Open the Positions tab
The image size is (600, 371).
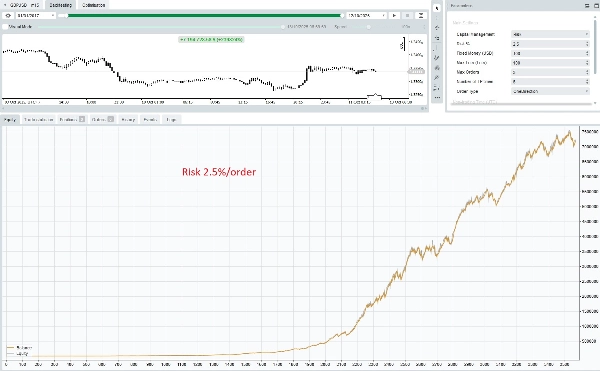coord(72,119)
